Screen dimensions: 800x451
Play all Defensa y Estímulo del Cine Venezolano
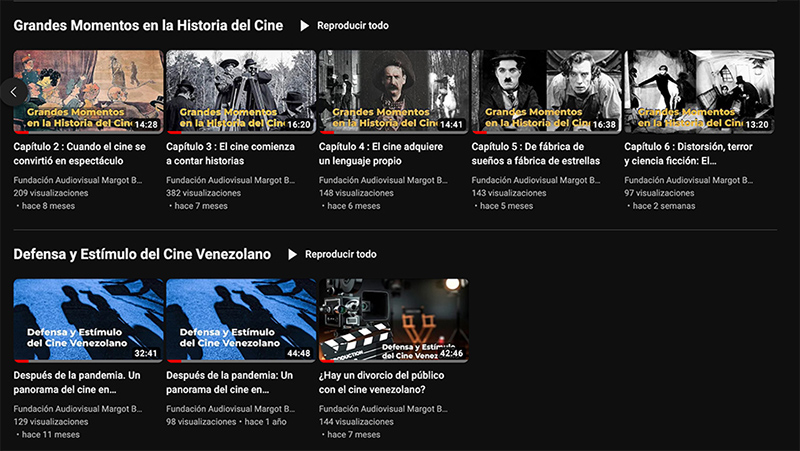click(332, 254)
